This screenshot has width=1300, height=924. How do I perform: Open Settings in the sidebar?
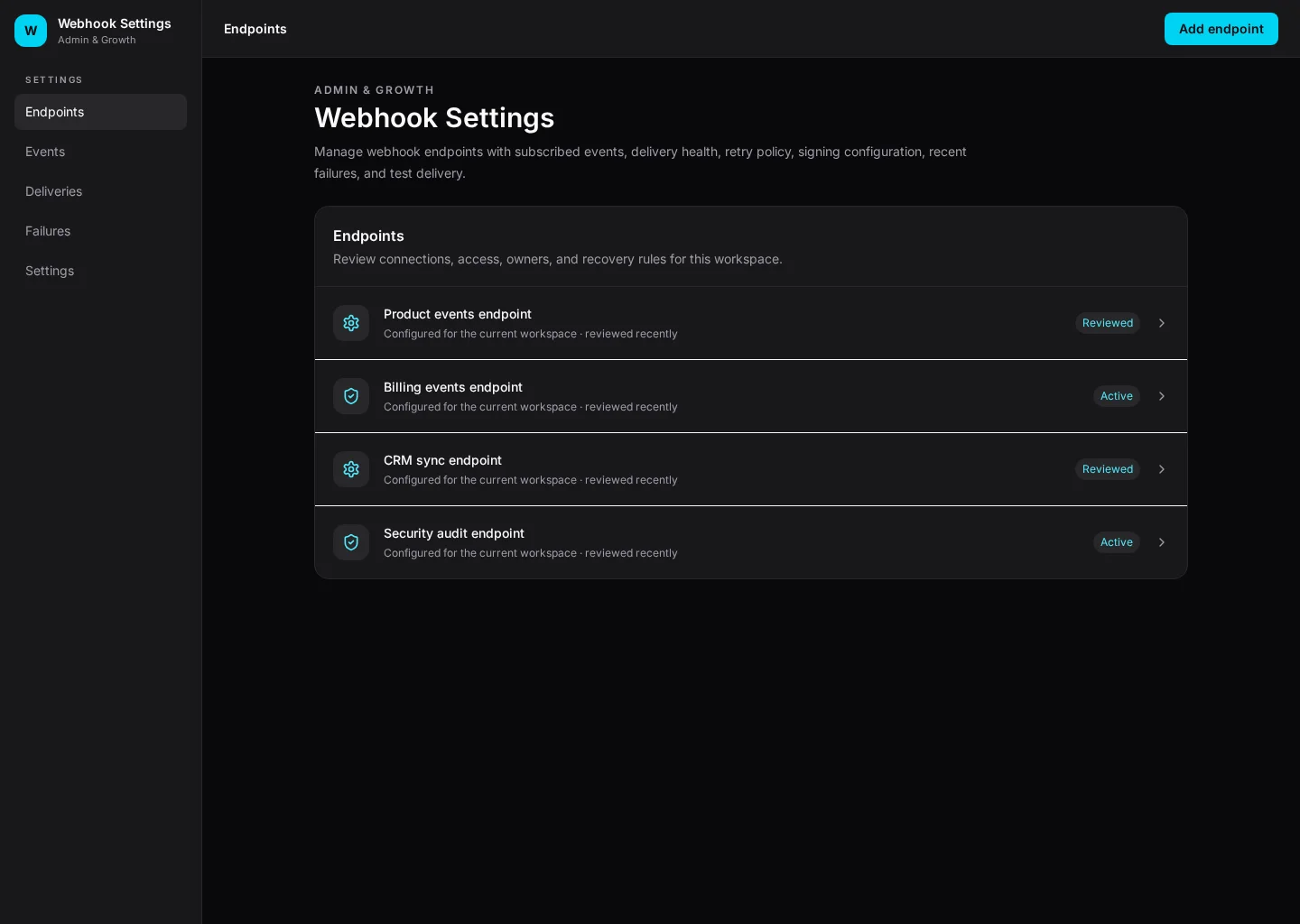[x=100, y=271]
